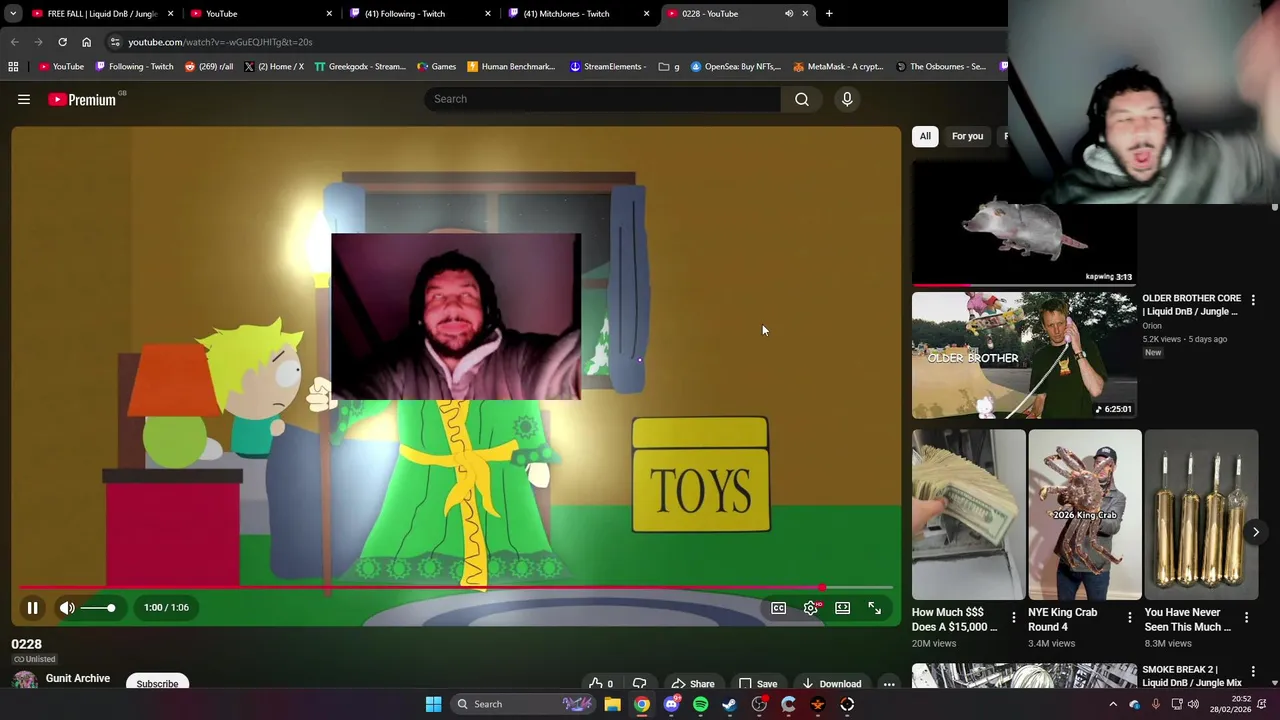Open the g bookmarks folder

tap(669, 67)
